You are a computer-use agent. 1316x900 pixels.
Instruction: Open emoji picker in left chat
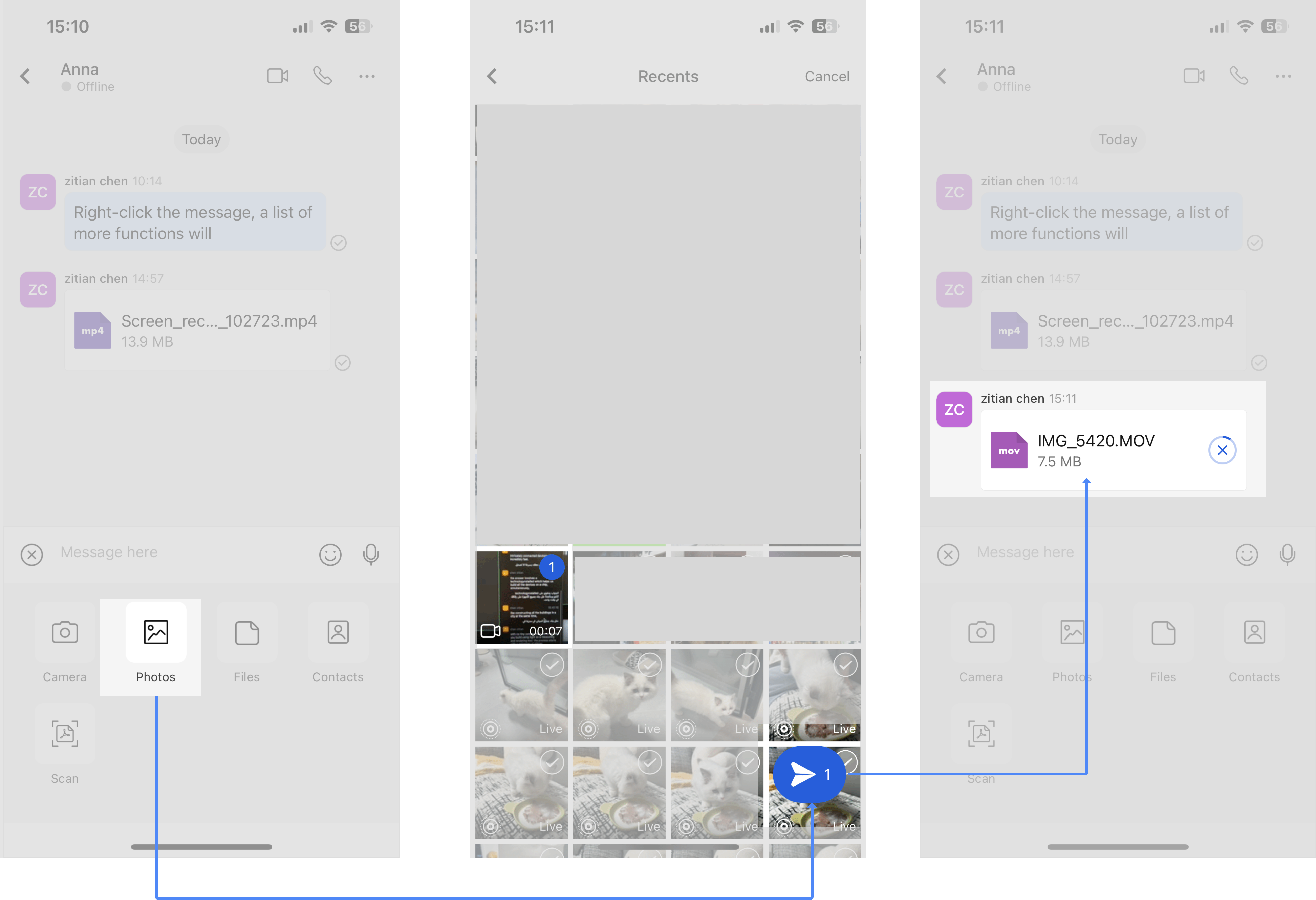(x=330, y=554)
